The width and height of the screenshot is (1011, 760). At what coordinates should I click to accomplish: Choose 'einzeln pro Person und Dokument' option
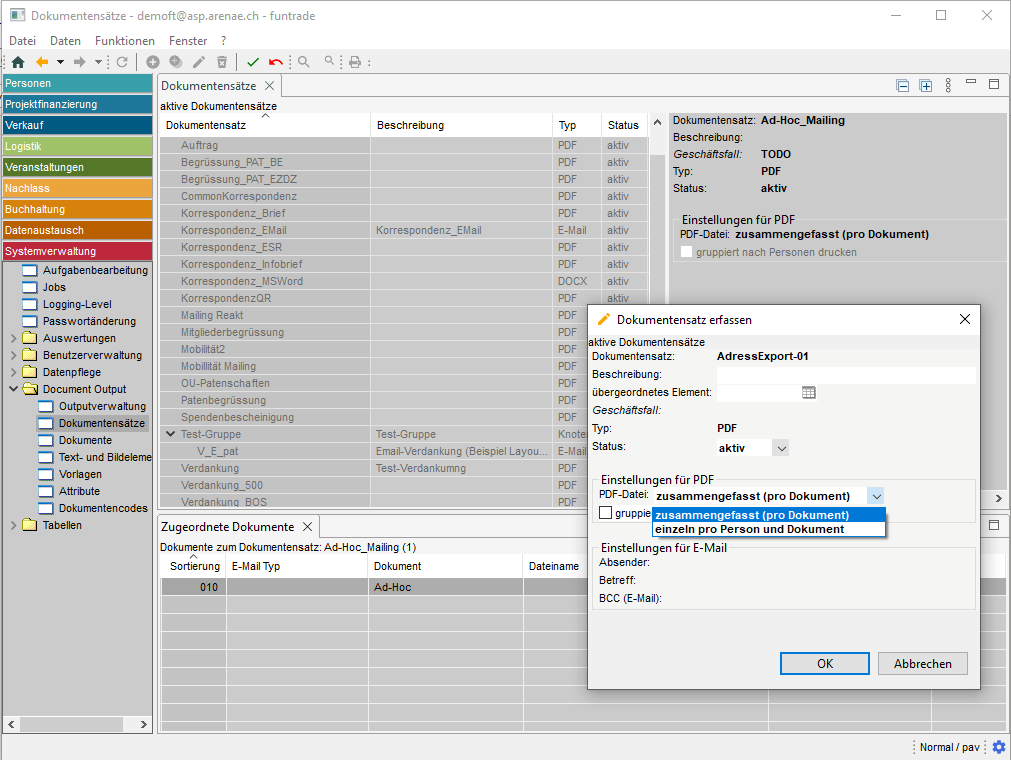tap(749, 529)
